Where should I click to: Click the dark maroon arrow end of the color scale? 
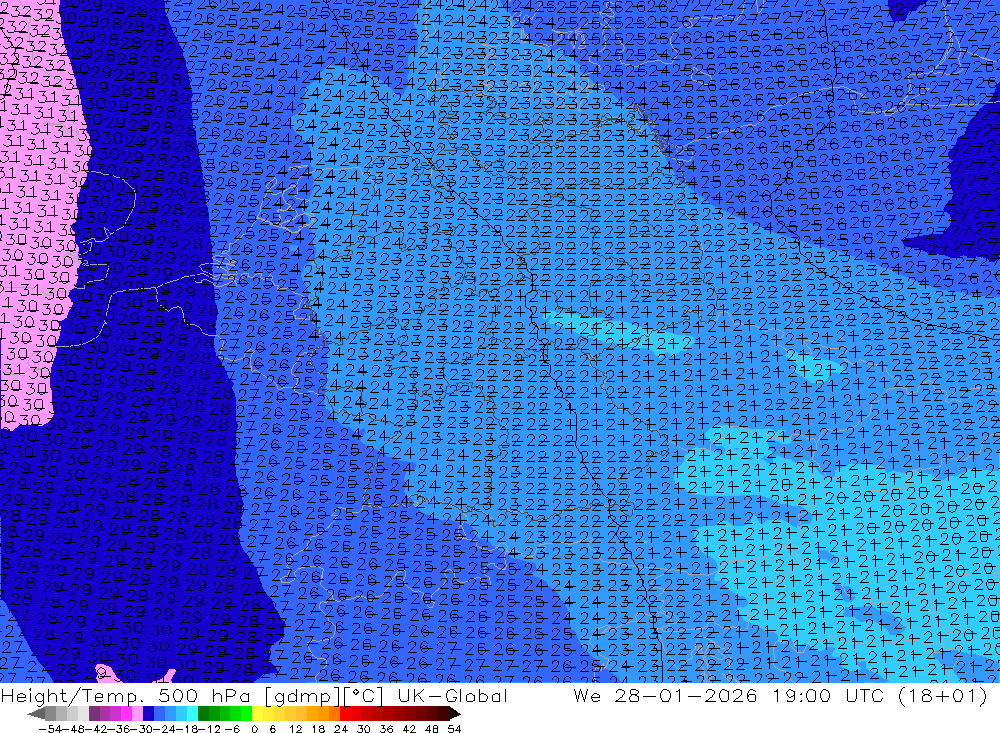coord(455,714)
